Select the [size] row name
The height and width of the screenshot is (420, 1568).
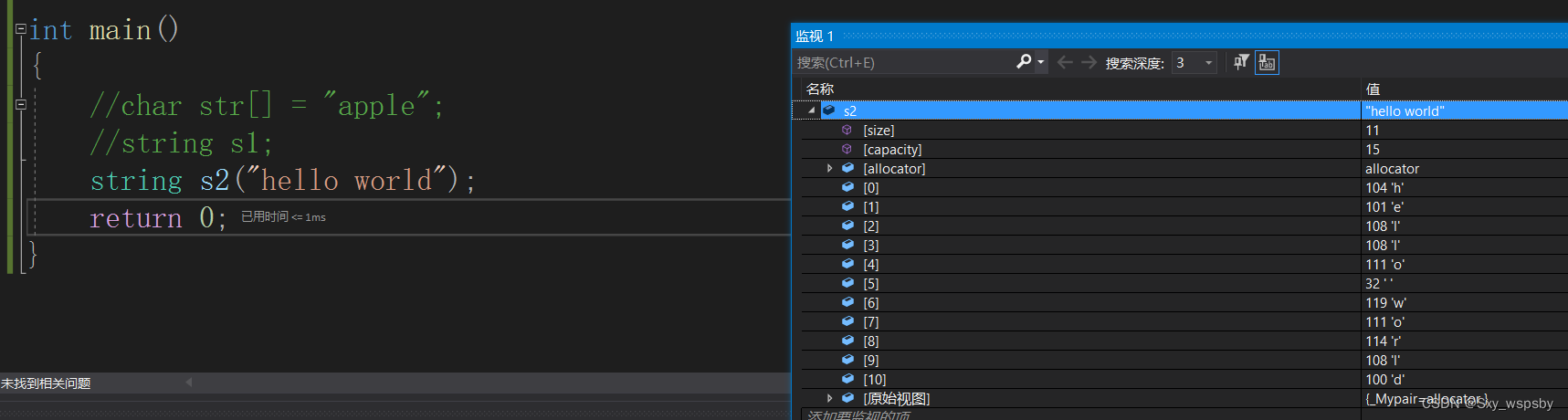click(x=879, y=131)
